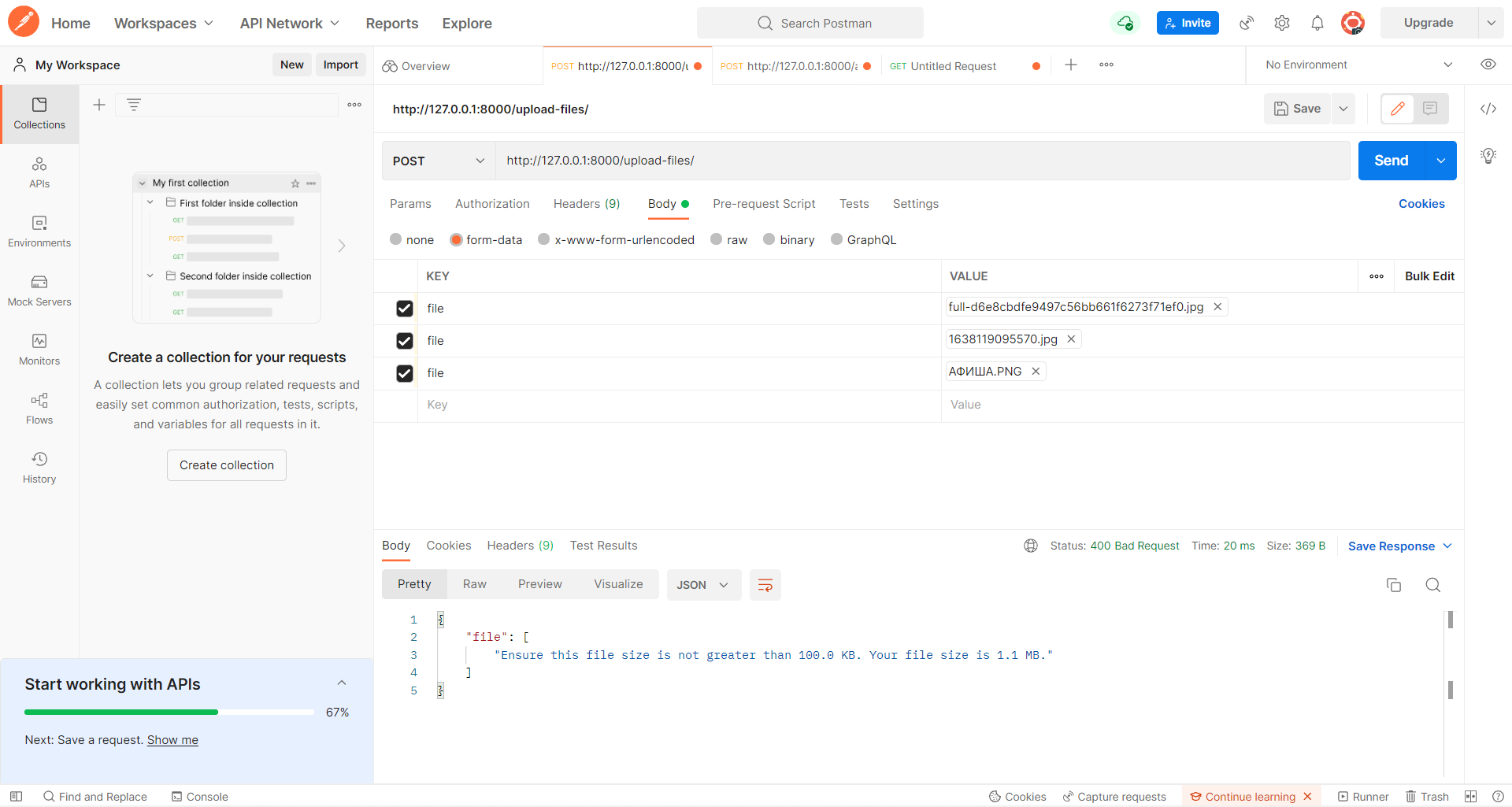Open the Collection Runner from status bar
The image size is (1512, 807).
click(x=1364, y=796)
